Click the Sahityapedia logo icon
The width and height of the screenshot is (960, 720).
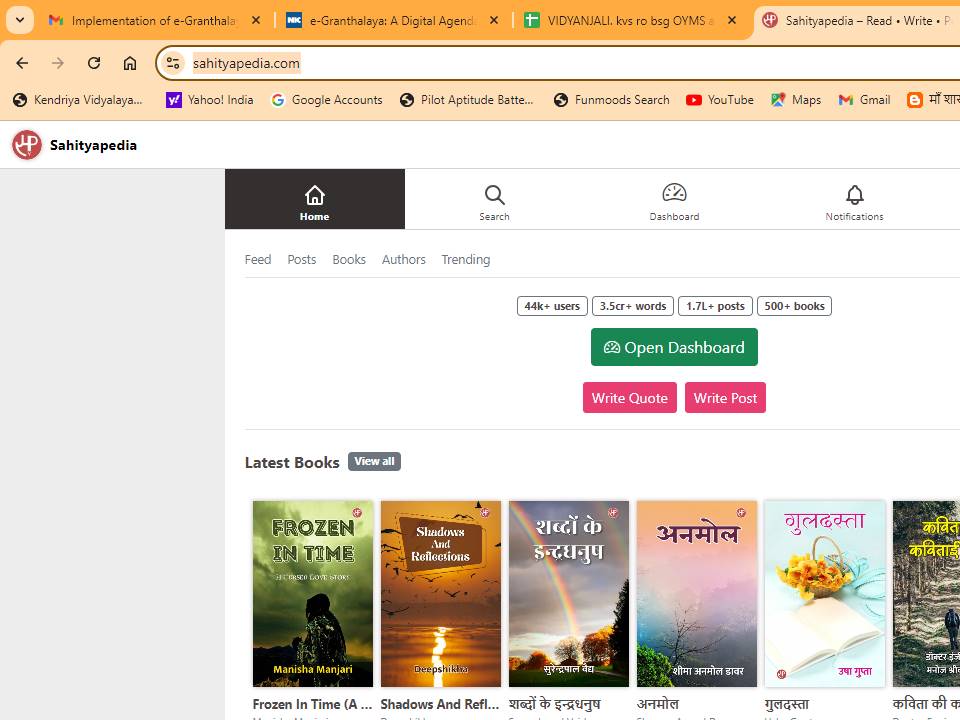pyautogui.click(x=27, y=145)
